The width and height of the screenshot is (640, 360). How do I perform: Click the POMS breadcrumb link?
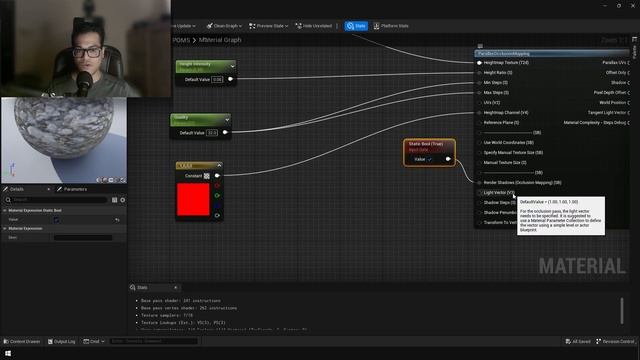181,40
